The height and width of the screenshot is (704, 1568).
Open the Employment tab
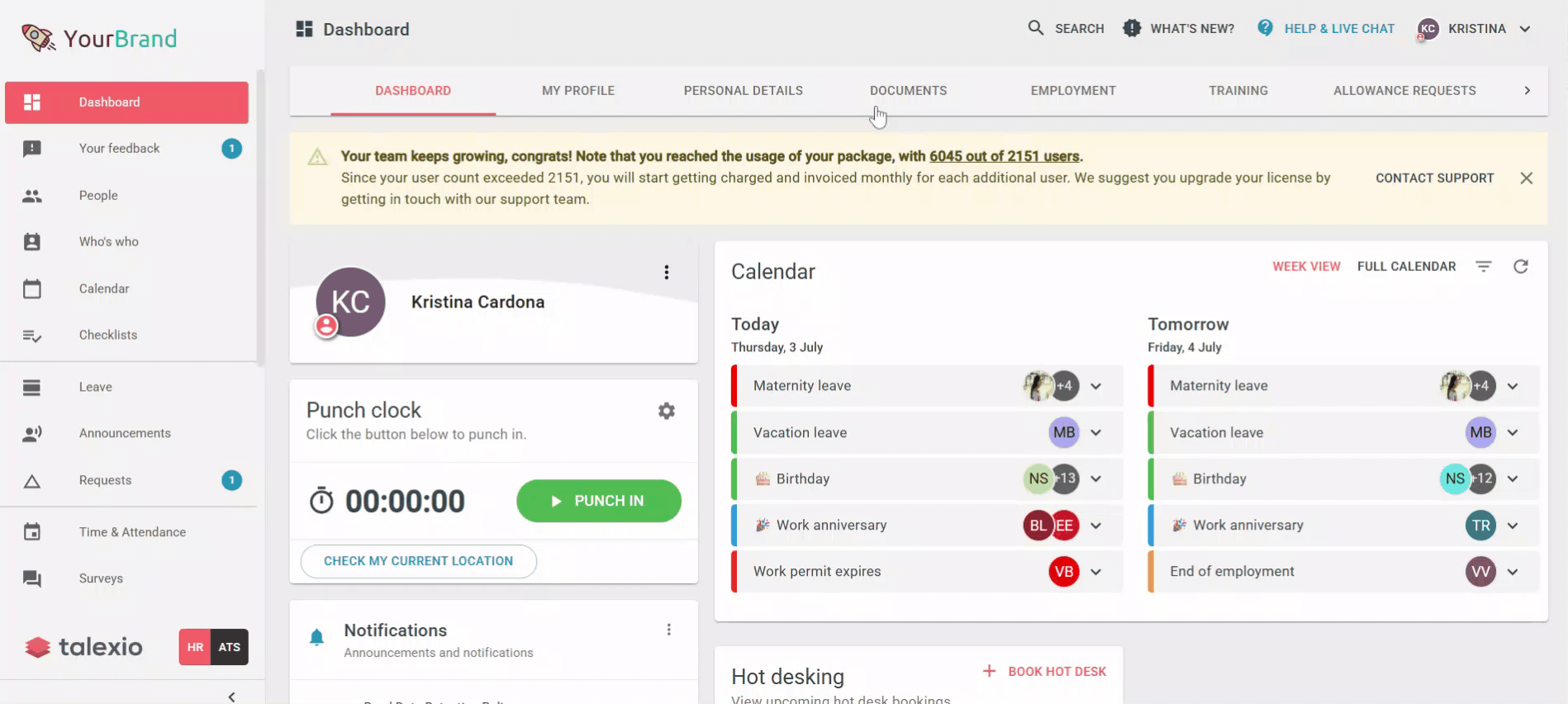(1073, 91)
